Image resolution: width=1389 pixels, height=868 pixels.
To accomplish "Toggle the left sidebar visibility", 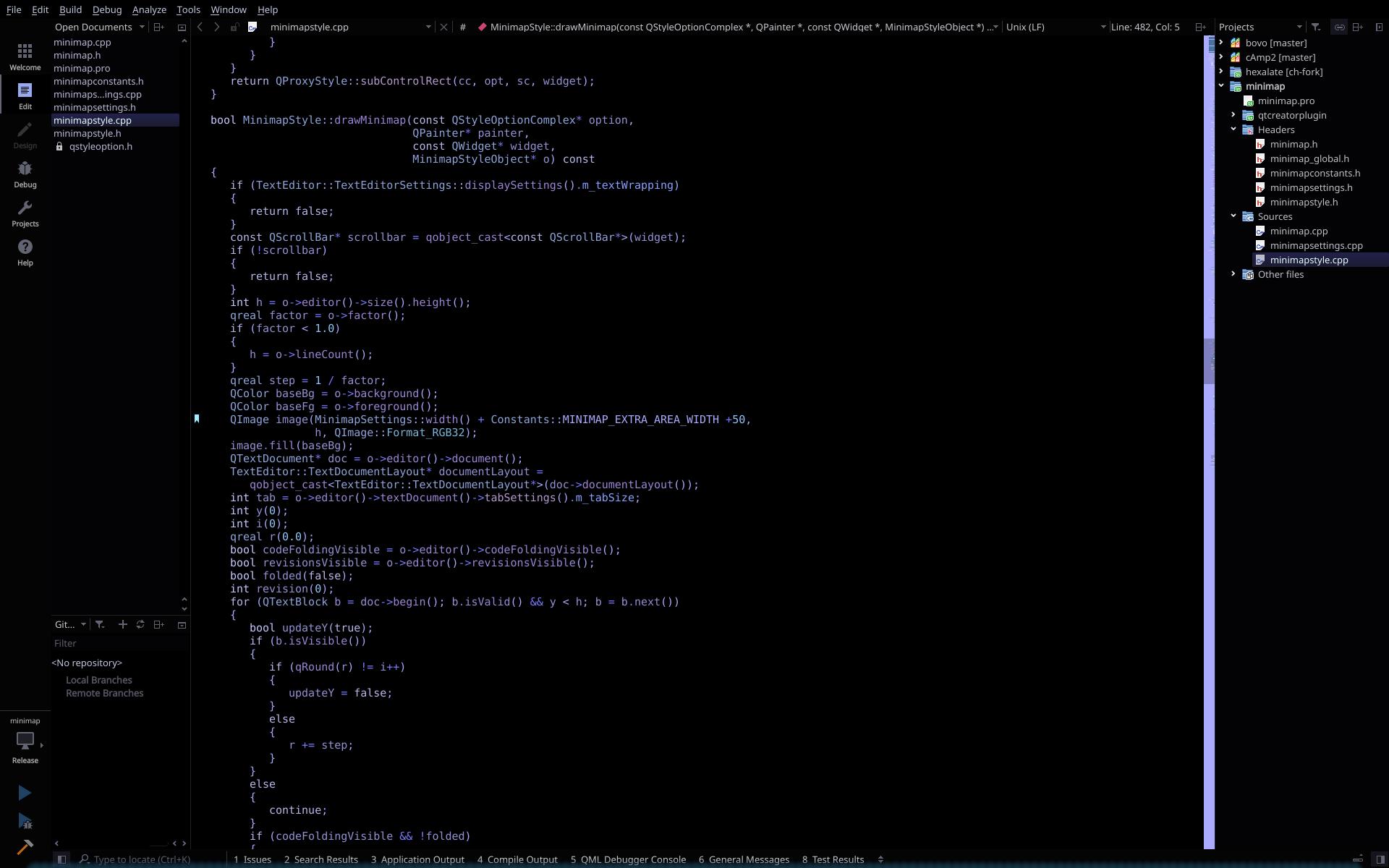I will (61, 859).
